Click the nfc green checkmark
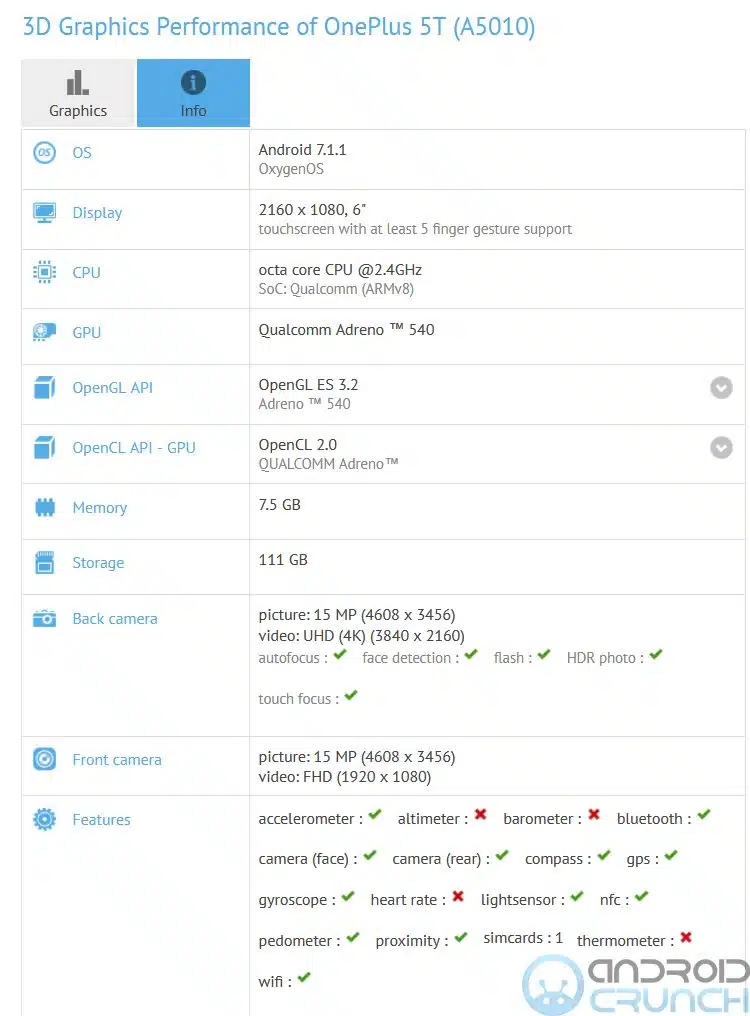 pyautogui.click(x=641, y=898)
